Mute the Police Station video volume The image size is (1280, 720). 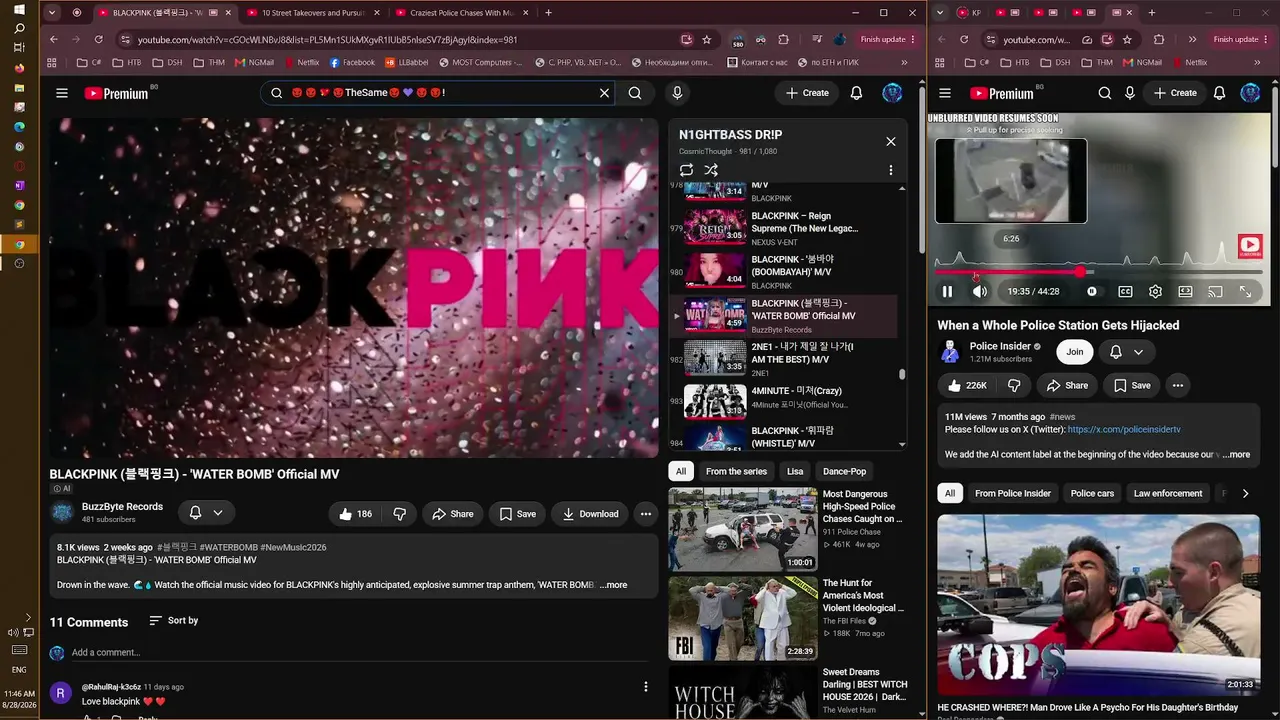click(x=980, y=292)
